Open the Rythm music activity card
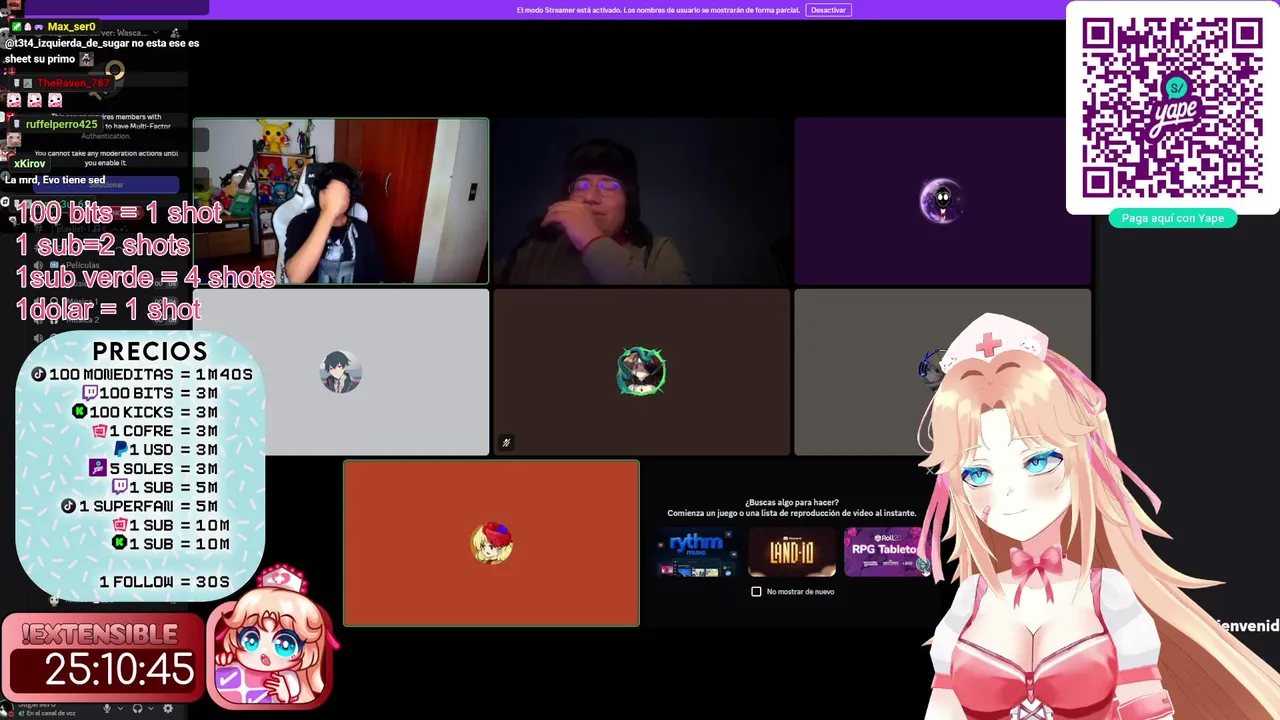This screenshot has width=1280, height=720. 697,552
